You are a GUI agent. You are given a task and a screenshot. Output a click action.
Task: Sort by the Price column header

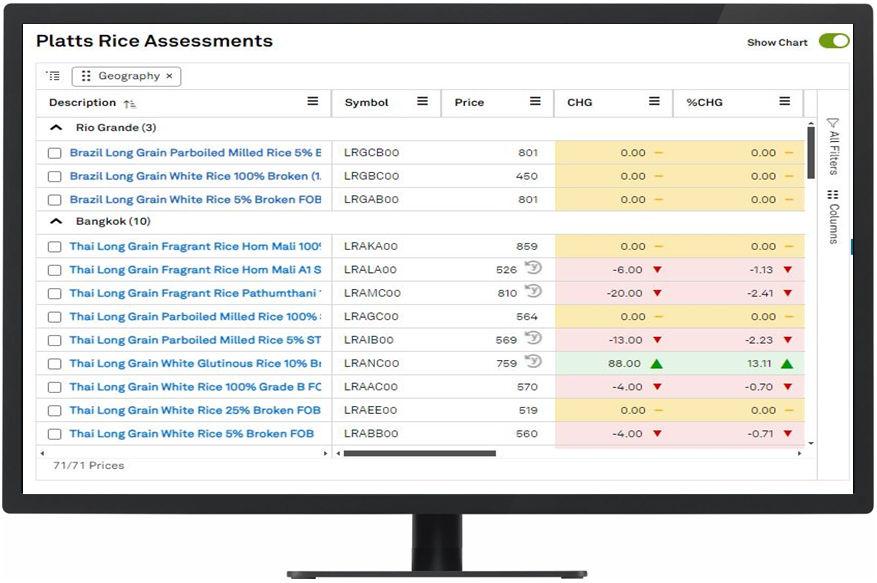click(x=469, y=102)
